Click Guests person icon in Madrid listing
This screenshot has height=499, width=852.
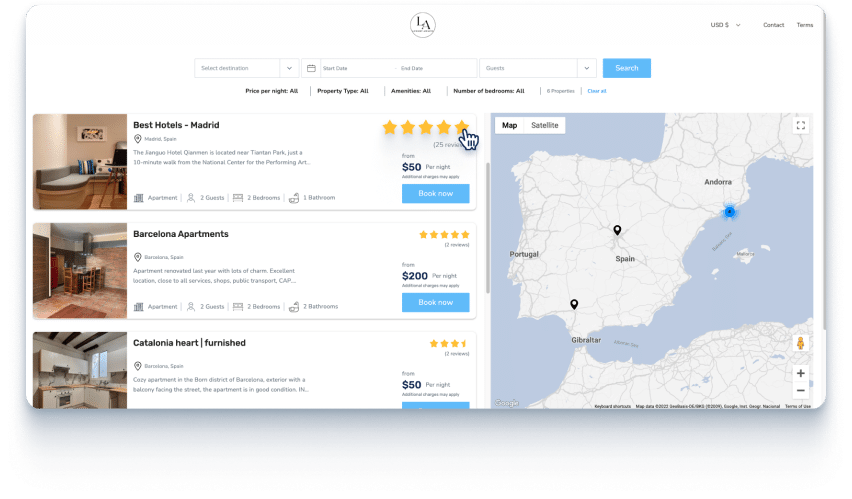pyautogui.click(x=191, y=198)
